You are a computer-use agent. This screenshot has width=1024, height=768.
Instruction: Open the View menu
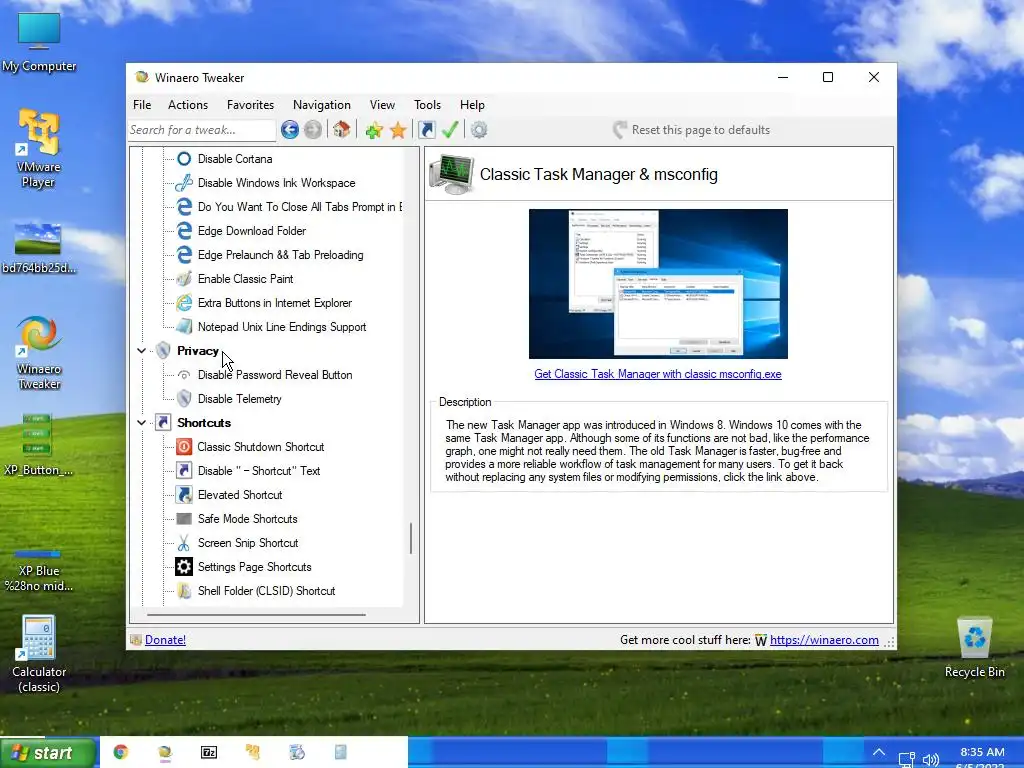(382, 104)
